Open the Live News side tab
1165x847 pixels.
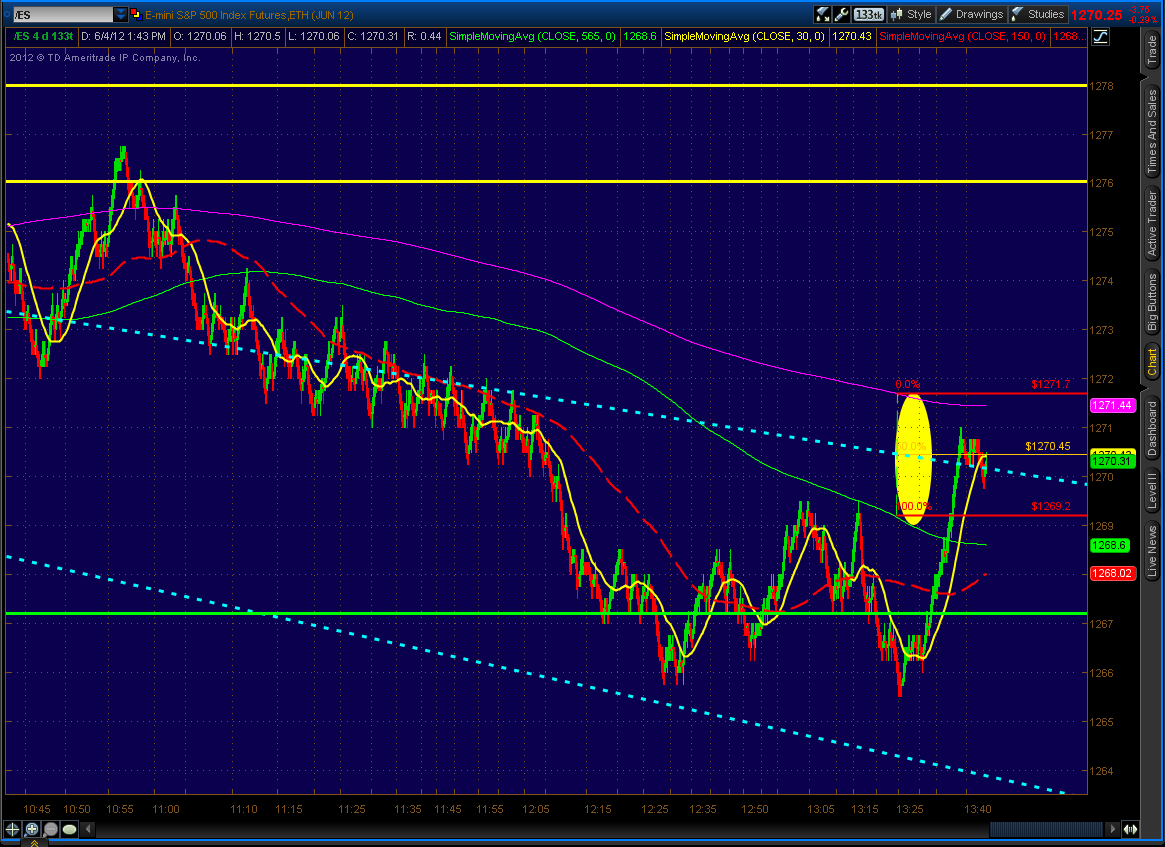click(1152, 551)
